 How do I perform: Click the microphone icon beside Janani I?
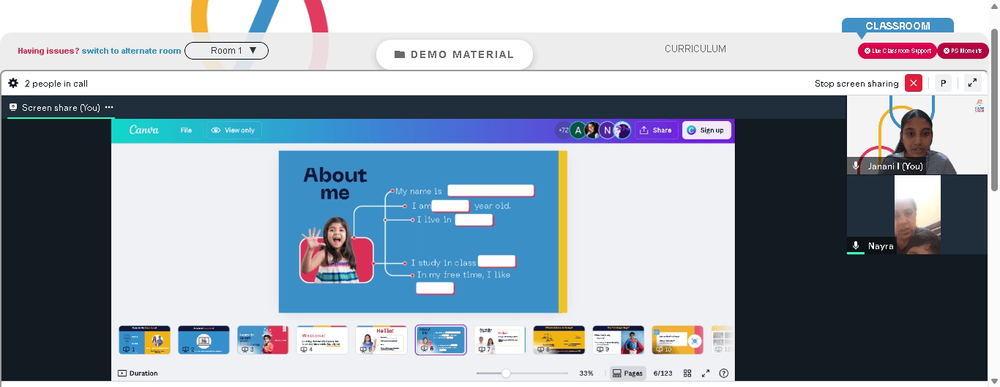pyautogui.click(x=856, y=166)
